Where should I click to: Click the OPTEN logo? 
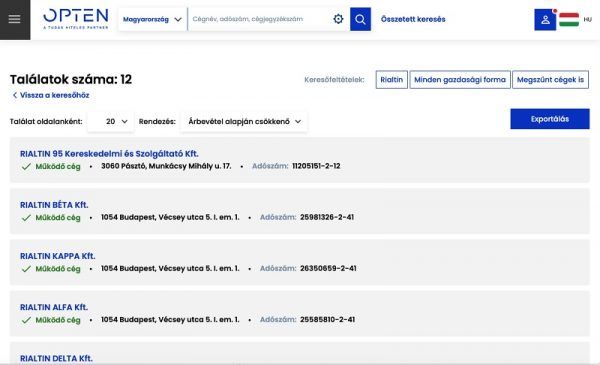(76, 19)
